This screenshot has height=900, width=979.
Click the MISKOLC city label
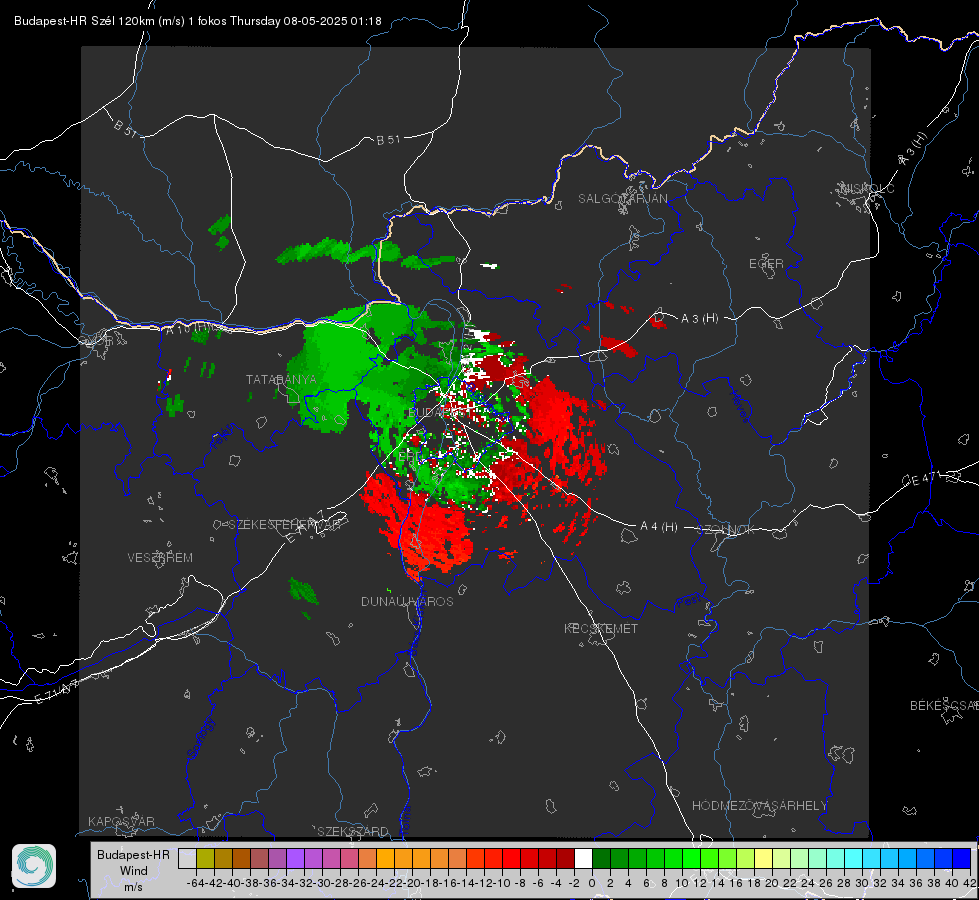867,188
